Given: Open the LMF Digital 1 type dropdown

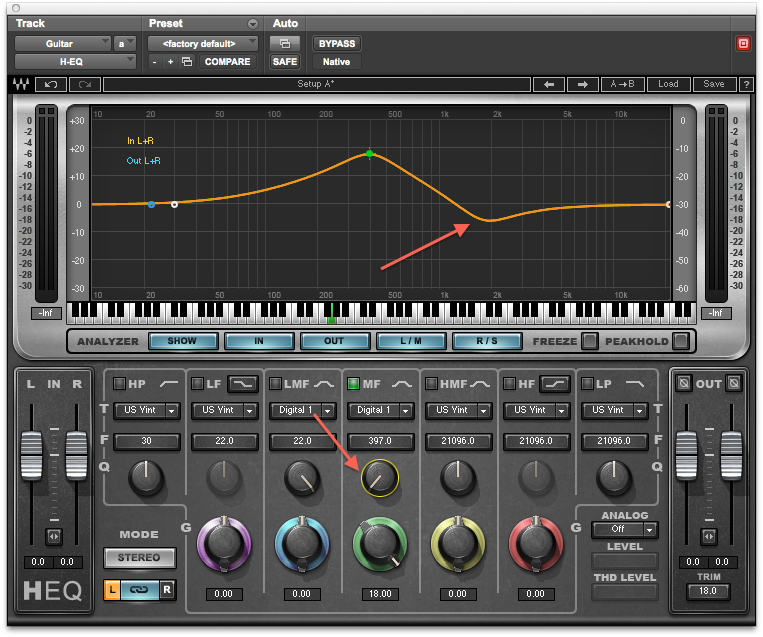Looking at the screenshot, I should tap(302, 411).
